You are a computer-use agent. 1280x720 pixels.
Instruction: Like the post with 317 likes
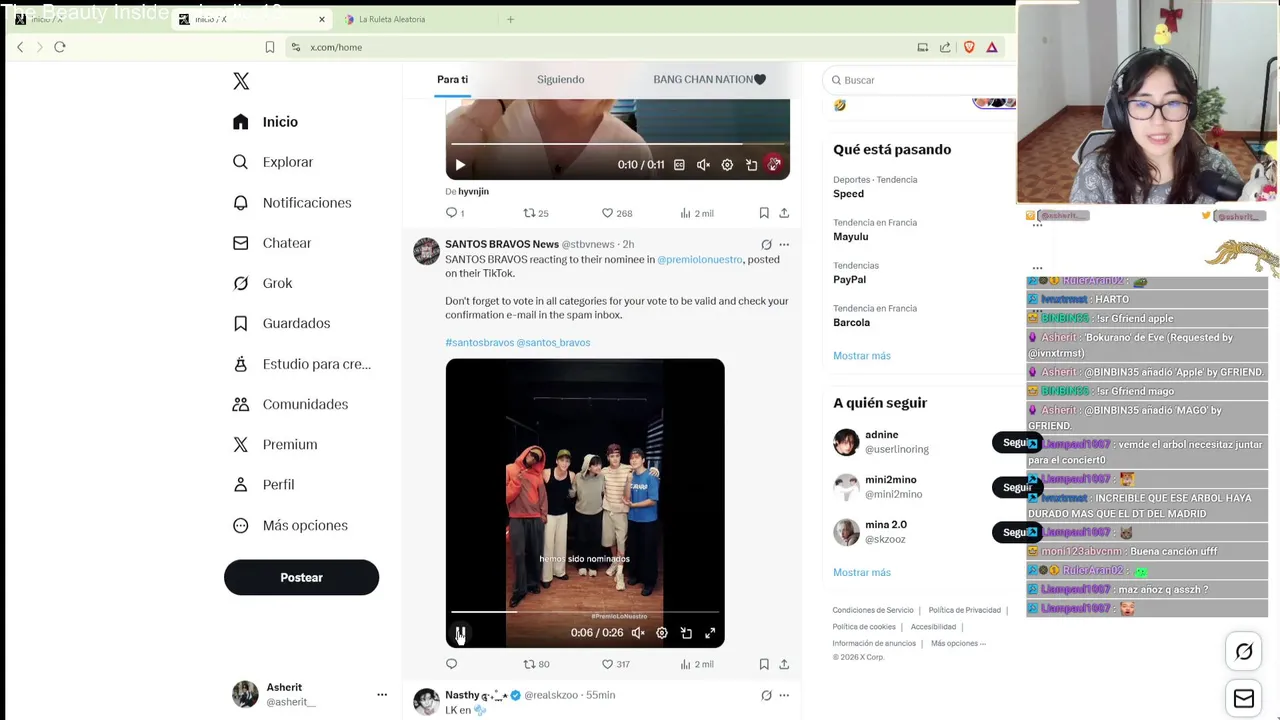pyautogui.click(x=615, y=664)
